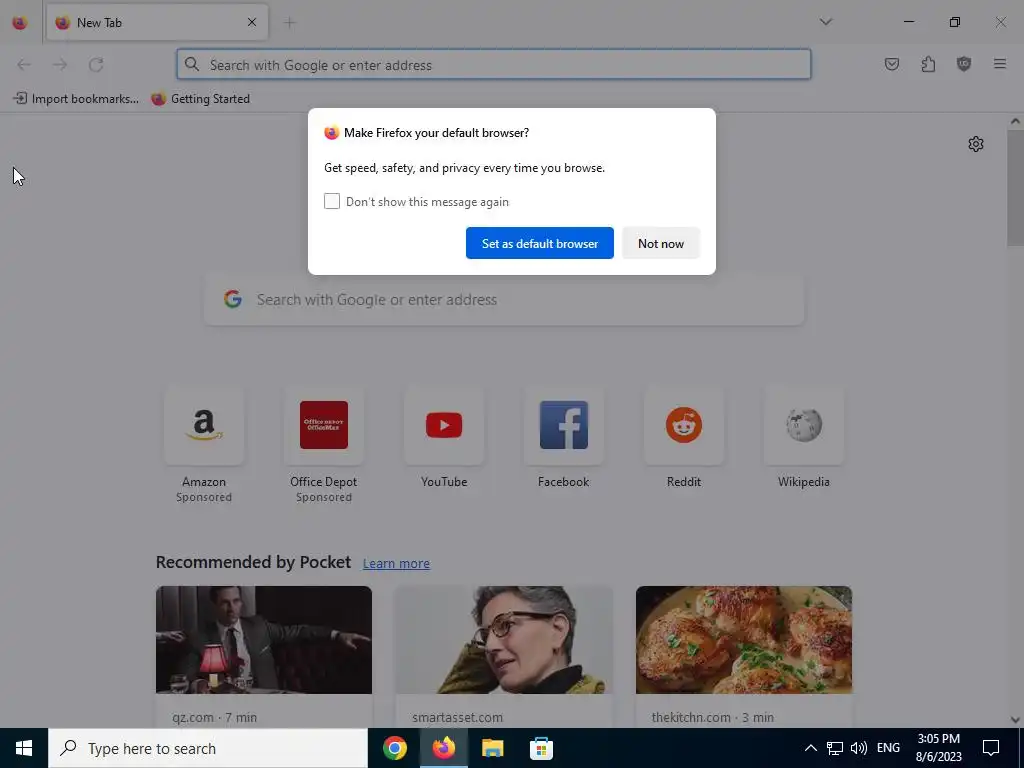1024x768 pixels.
Task: Launch Chrome from the taskbar
Action: tap(394, 748)
